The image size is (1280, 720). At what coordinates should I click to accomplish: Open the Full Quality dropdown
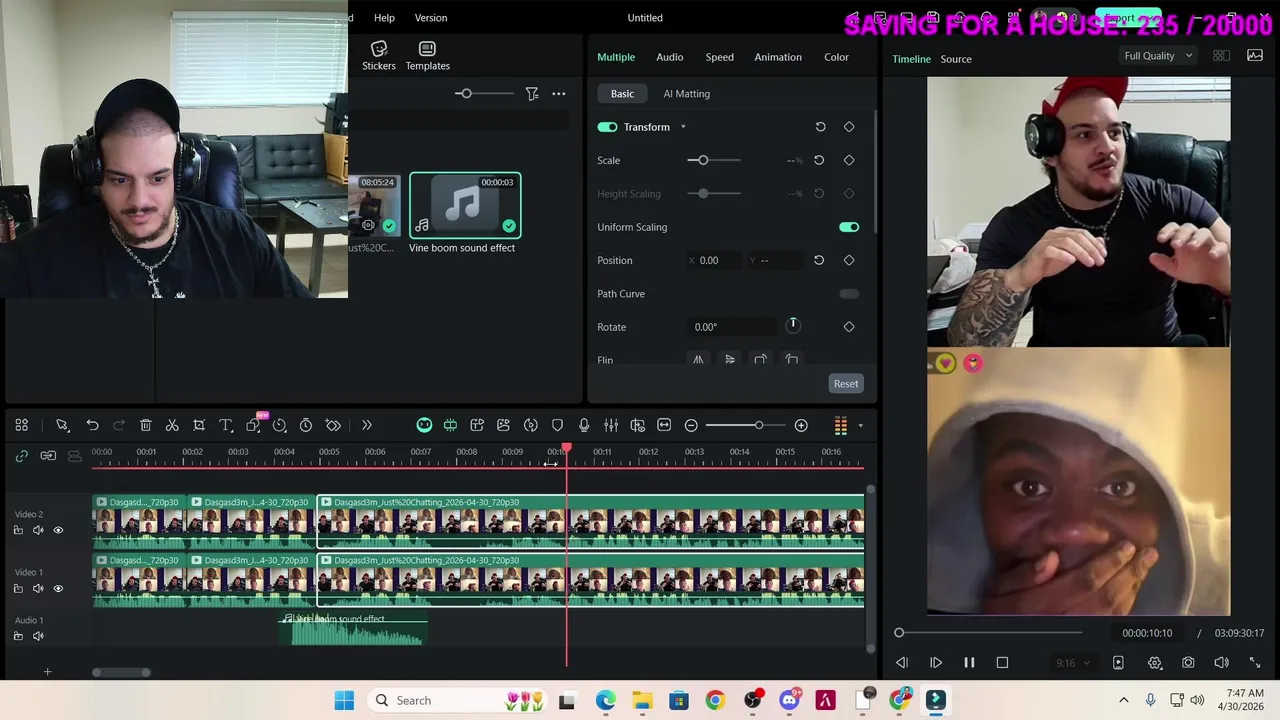[1158, 56]
